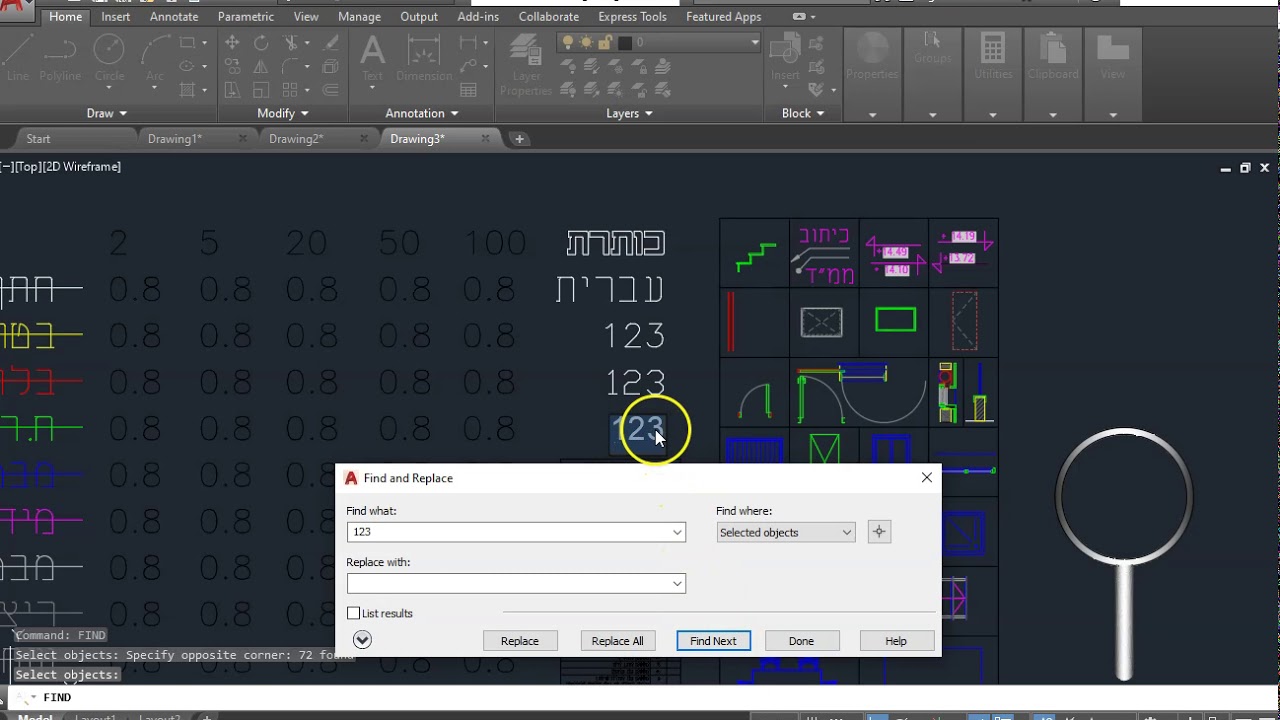
Task: Expand Find and Replace search options
Action: [x=362, y=640]
